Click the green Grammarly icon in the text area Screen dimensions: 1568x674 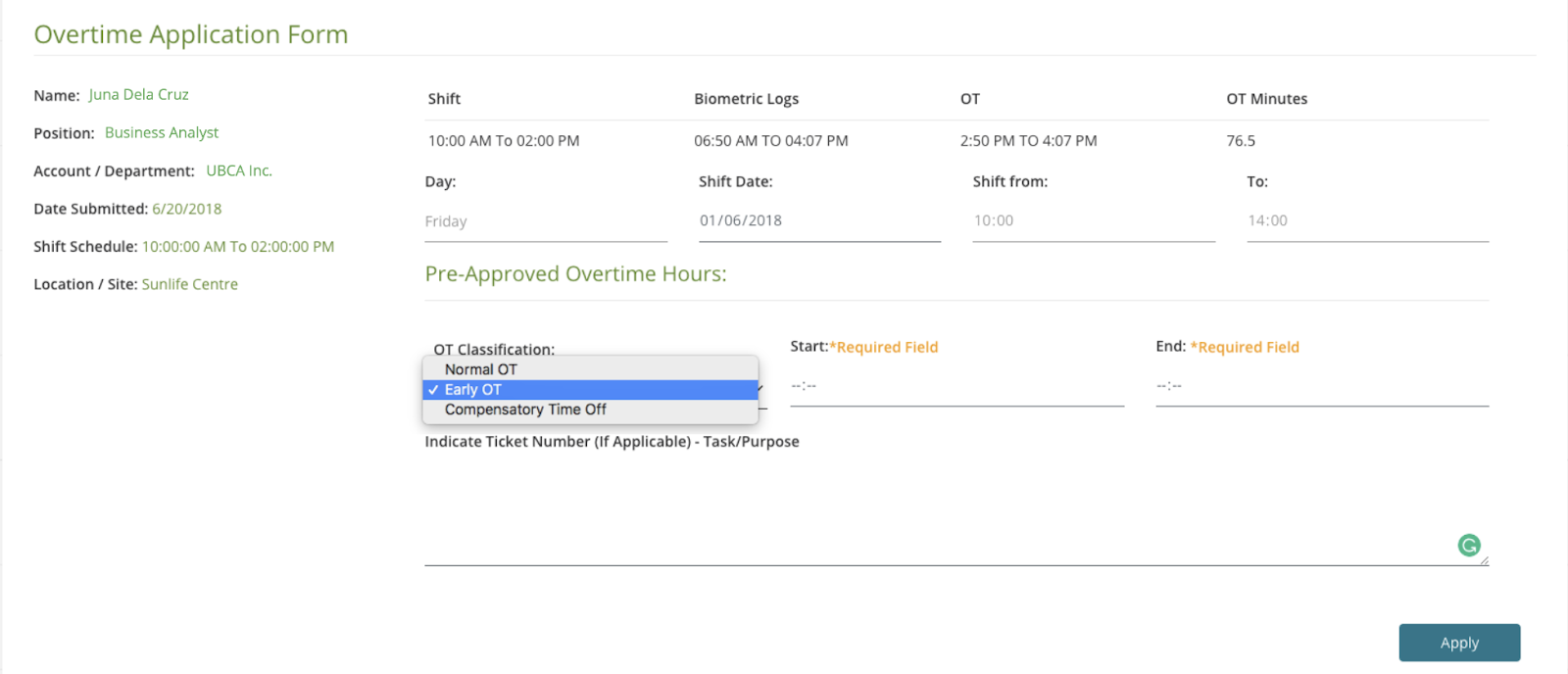pyautogui.click(x=1468, y=546)
